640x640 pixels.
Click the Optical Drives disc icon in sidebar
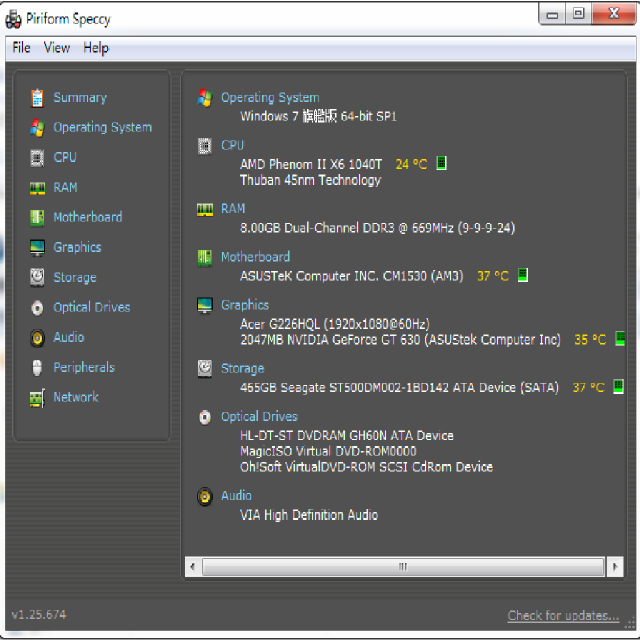coord(37,308)
